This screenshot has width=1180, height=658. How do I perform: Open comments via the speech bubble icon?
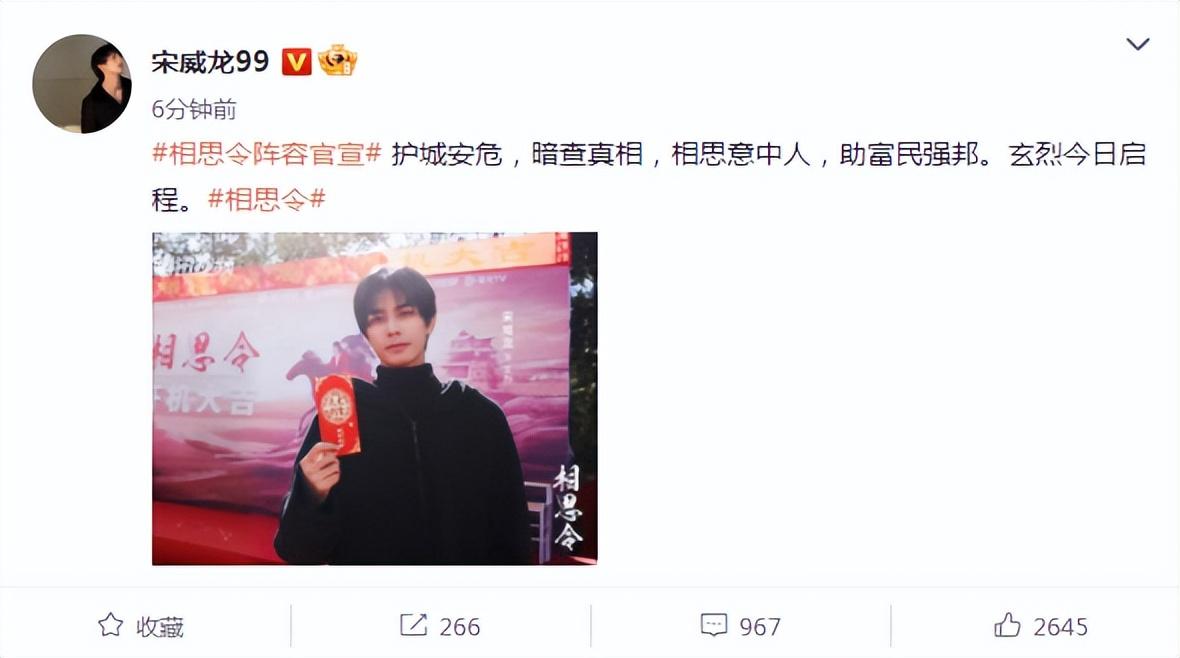(x=713, y=625)
